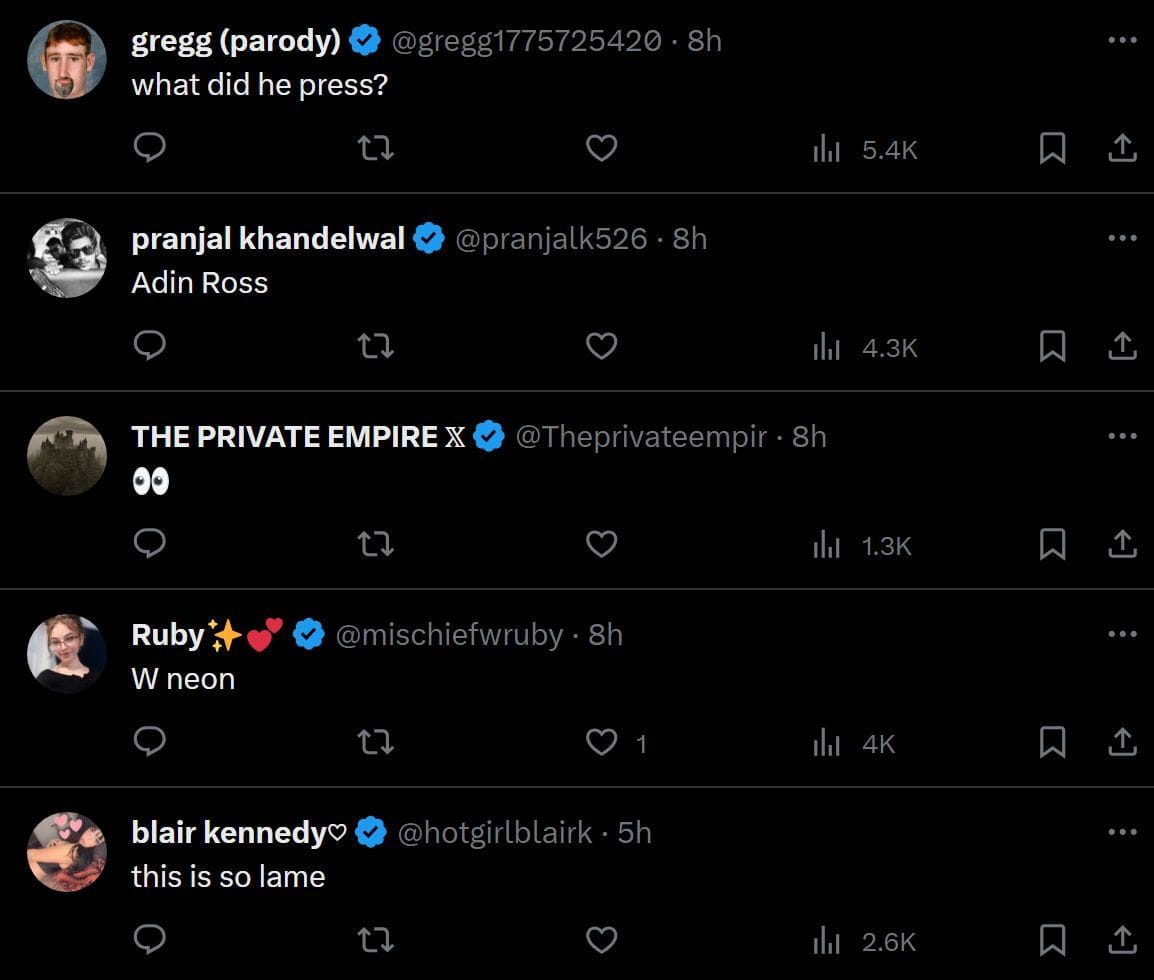This screenshot has height=980, width=1154.
Task: Open the @mischiefwruby profile handle
Action: click(x=449, y=635)
